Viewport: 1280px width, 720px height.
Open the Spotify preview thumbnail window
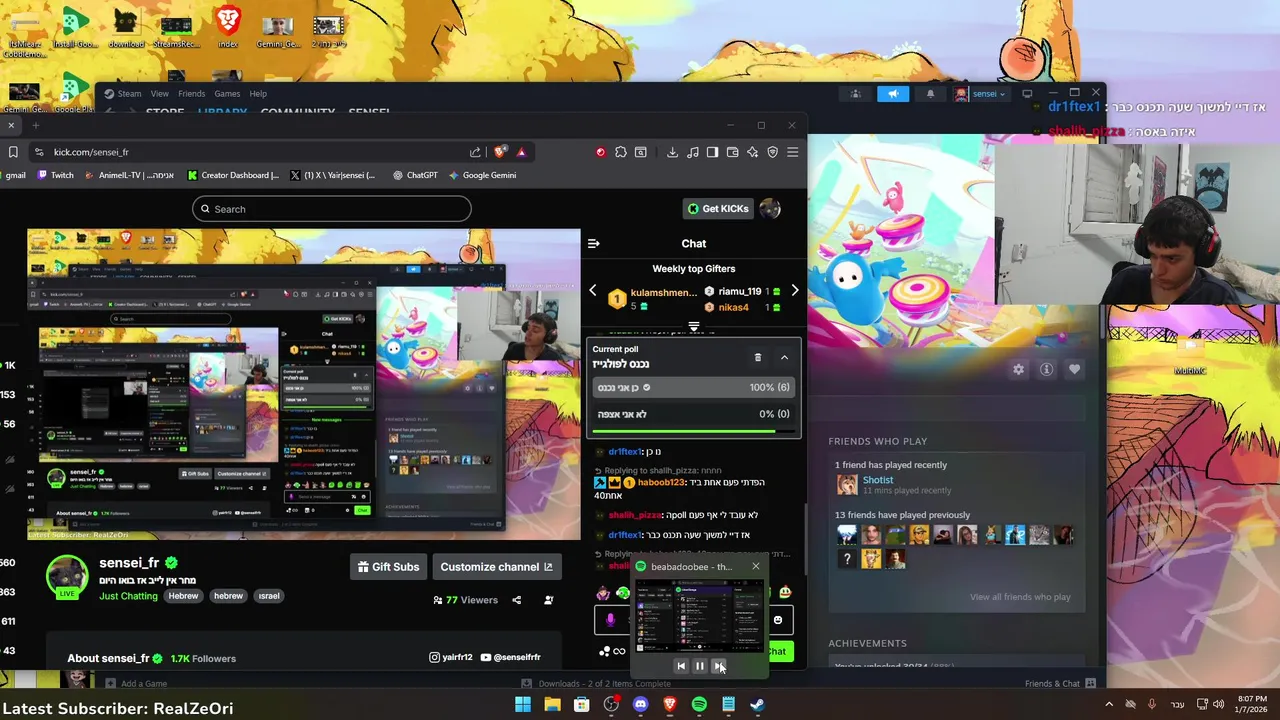click(x=699, y=615)
